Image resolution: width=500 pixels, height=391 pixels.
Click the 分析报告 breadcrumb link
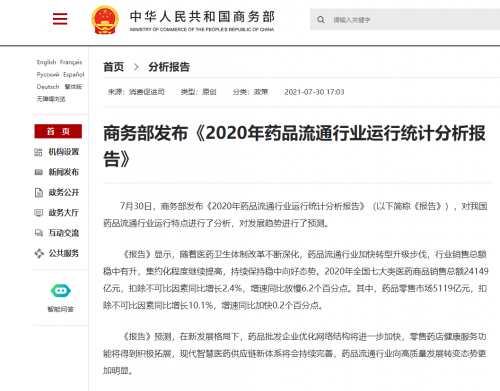click(169, 67)
